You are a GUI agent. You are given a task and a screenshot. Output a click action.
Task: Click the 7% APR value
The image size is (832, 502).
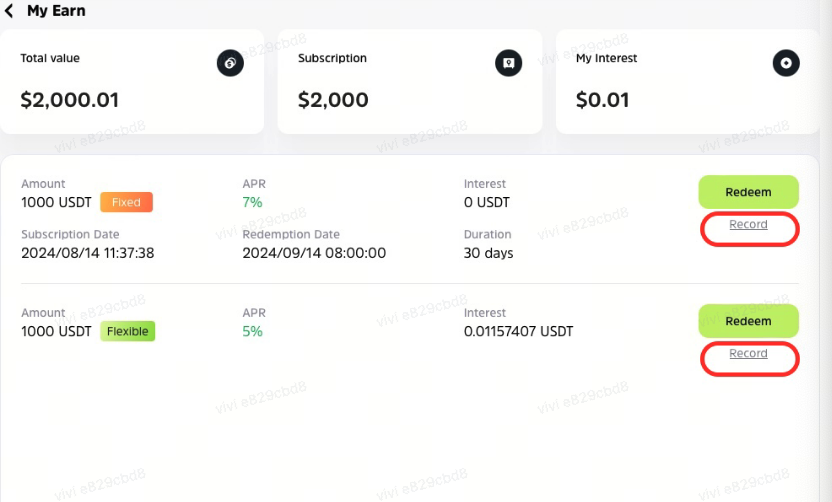tap(252, 202)
